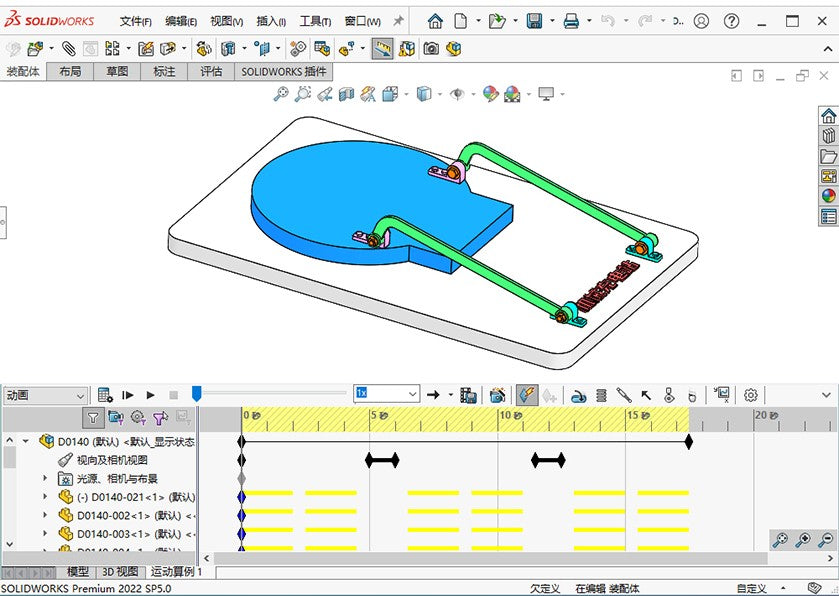This screenshot has height=596, width=839.
Task: Move the animation playback time slider handle
Action: tap(196, 394)
